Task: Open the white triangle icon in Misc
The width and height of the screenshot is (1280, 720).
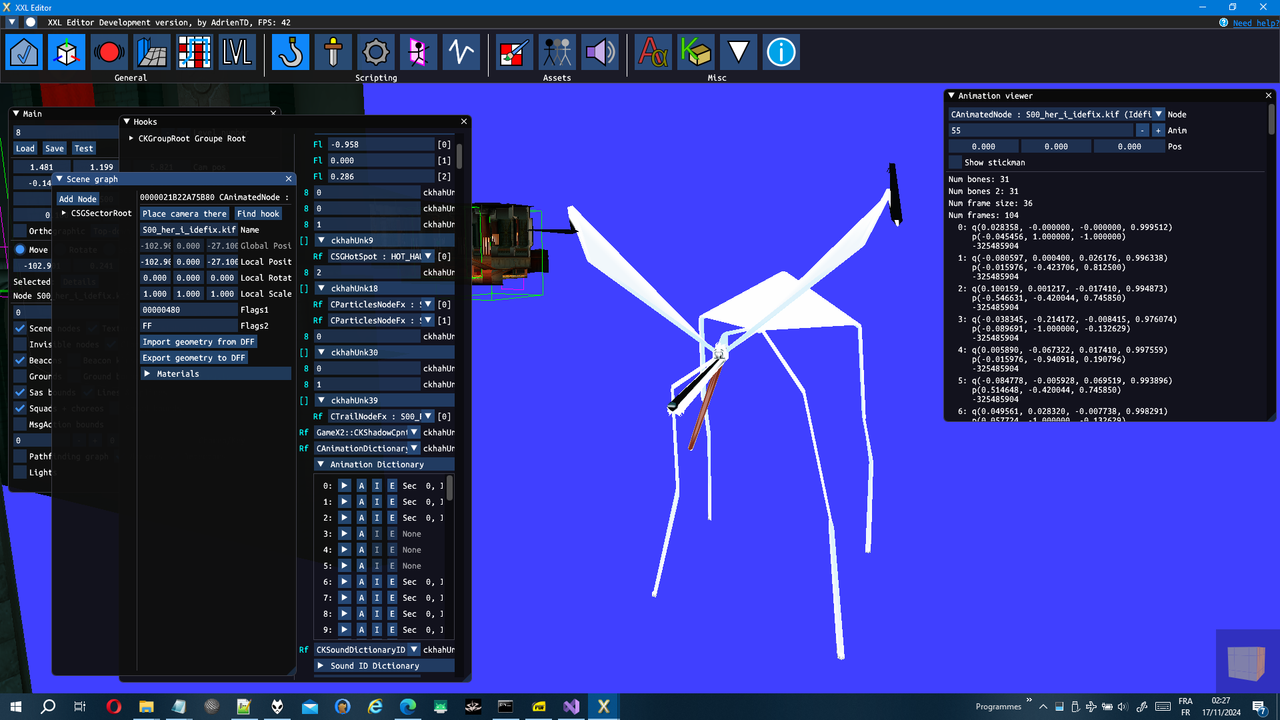Action: pos(738,52)
